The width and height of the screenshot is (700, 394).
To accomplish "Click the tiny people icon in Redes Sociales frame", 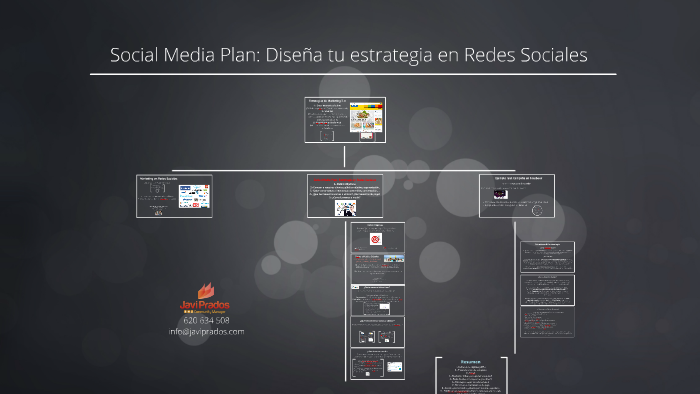I will (x=158, y=213).
